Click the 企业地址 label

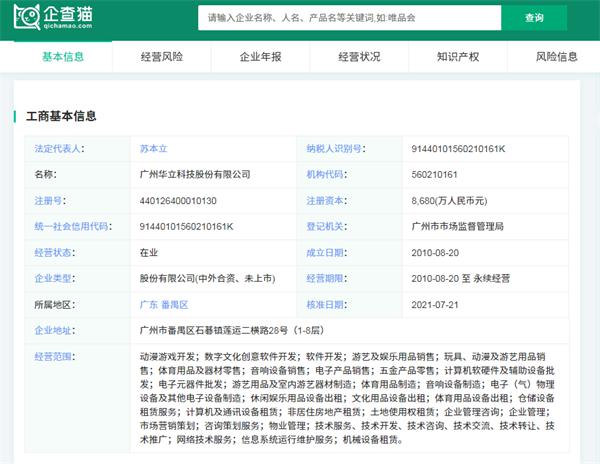(x=53, y=330)
